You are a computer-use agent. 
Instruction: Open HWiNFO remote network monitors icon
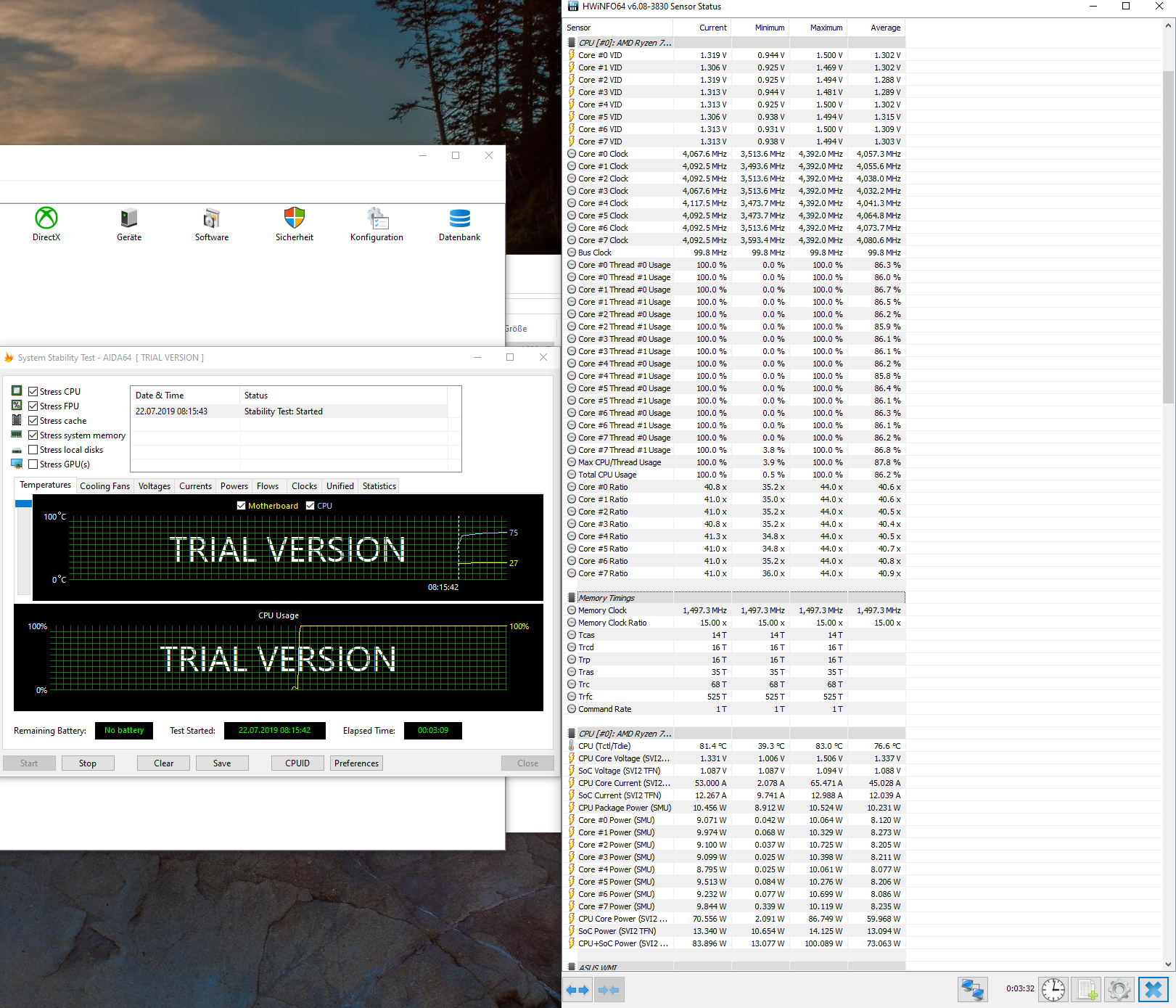pos(972,989)
